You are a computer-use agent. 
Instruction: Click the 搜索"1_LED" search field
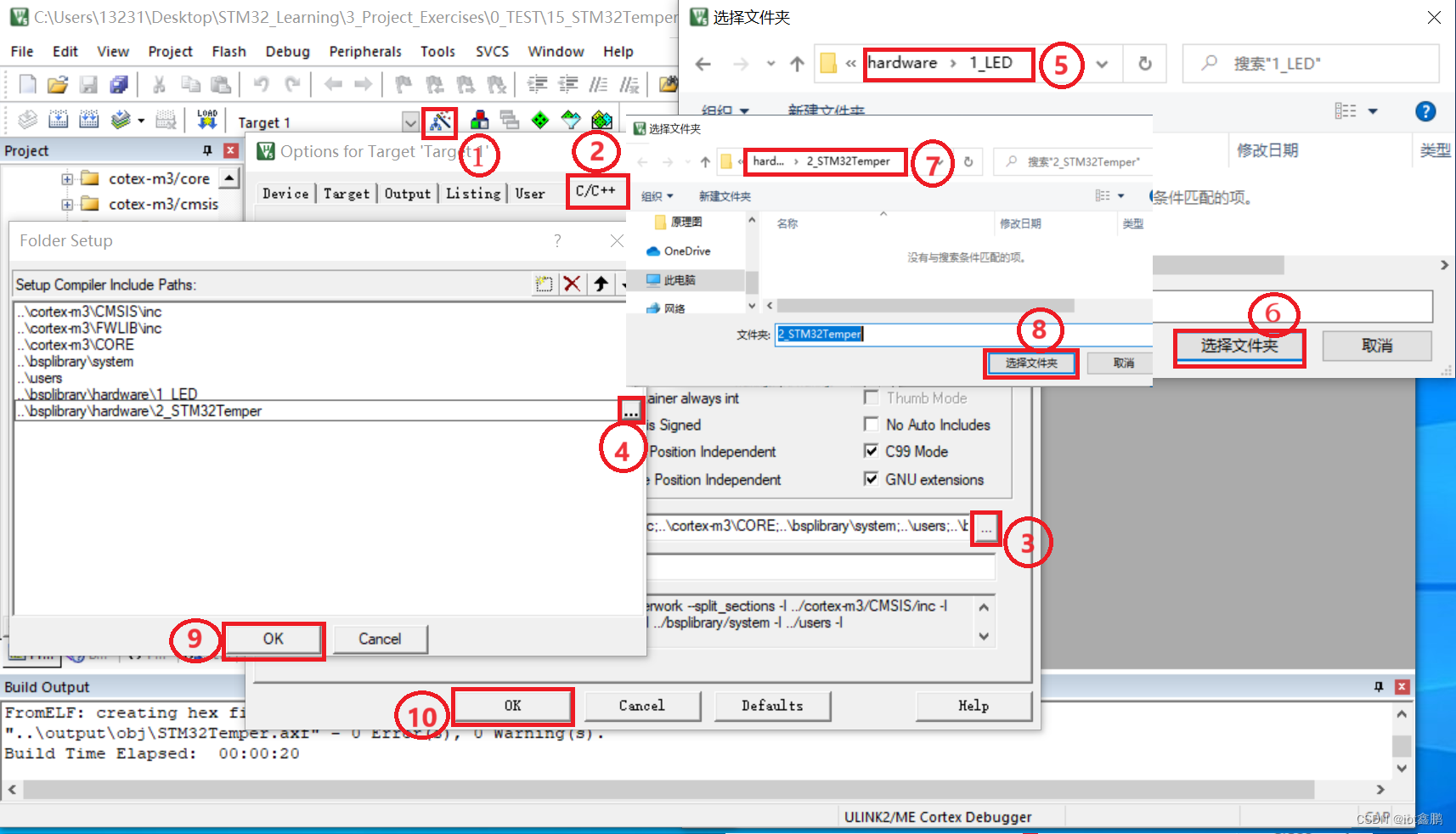coord(1311,64)
